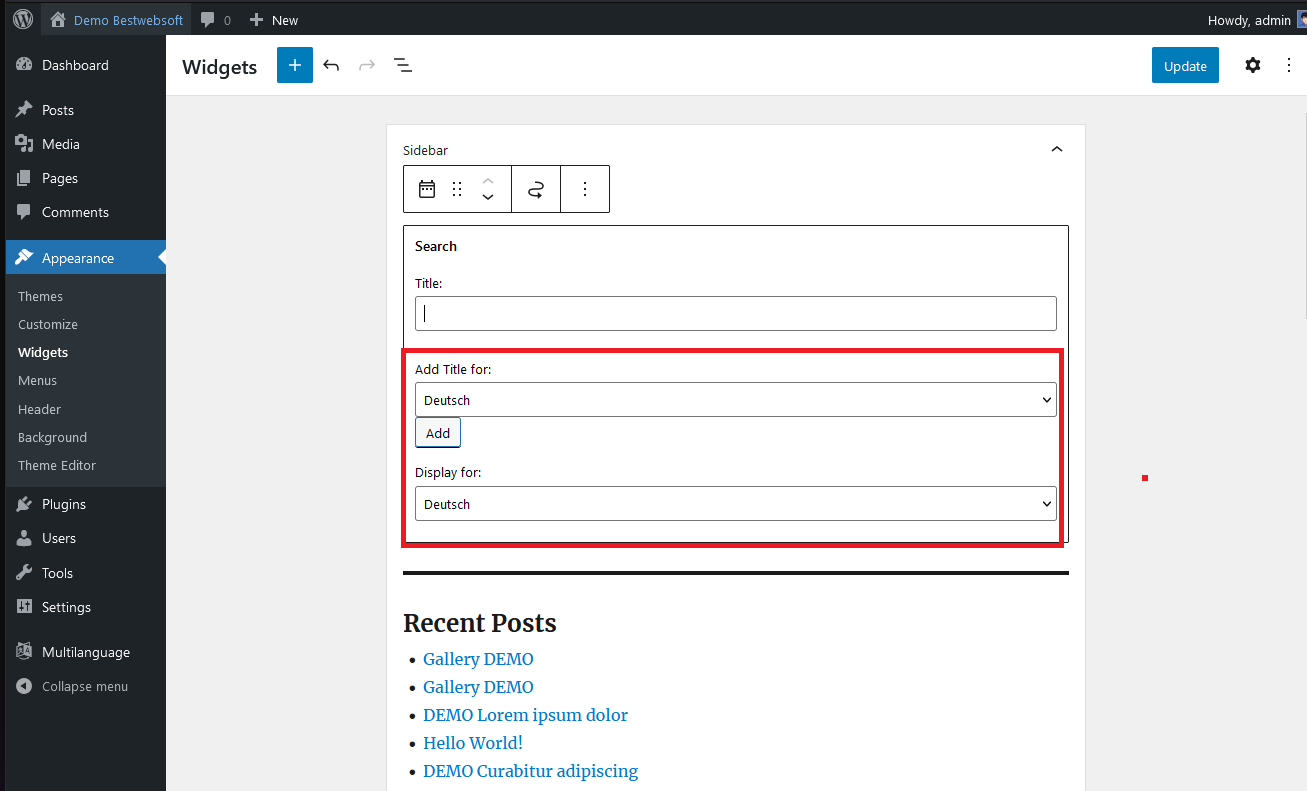
Task: Click the blue add block plus button
Action: [295, 65]
